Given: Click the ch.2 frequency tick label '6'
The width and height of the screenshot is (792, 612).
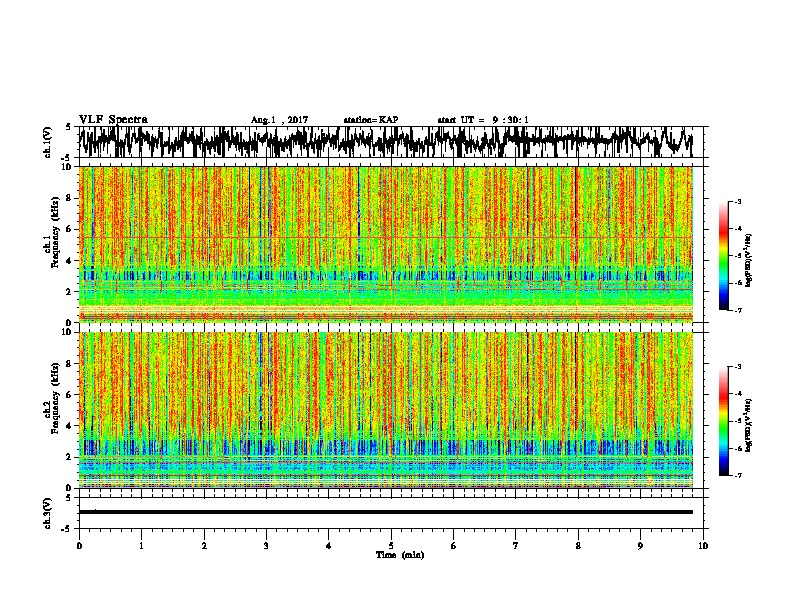Looking at the screenshot, I should click(70, 395).
